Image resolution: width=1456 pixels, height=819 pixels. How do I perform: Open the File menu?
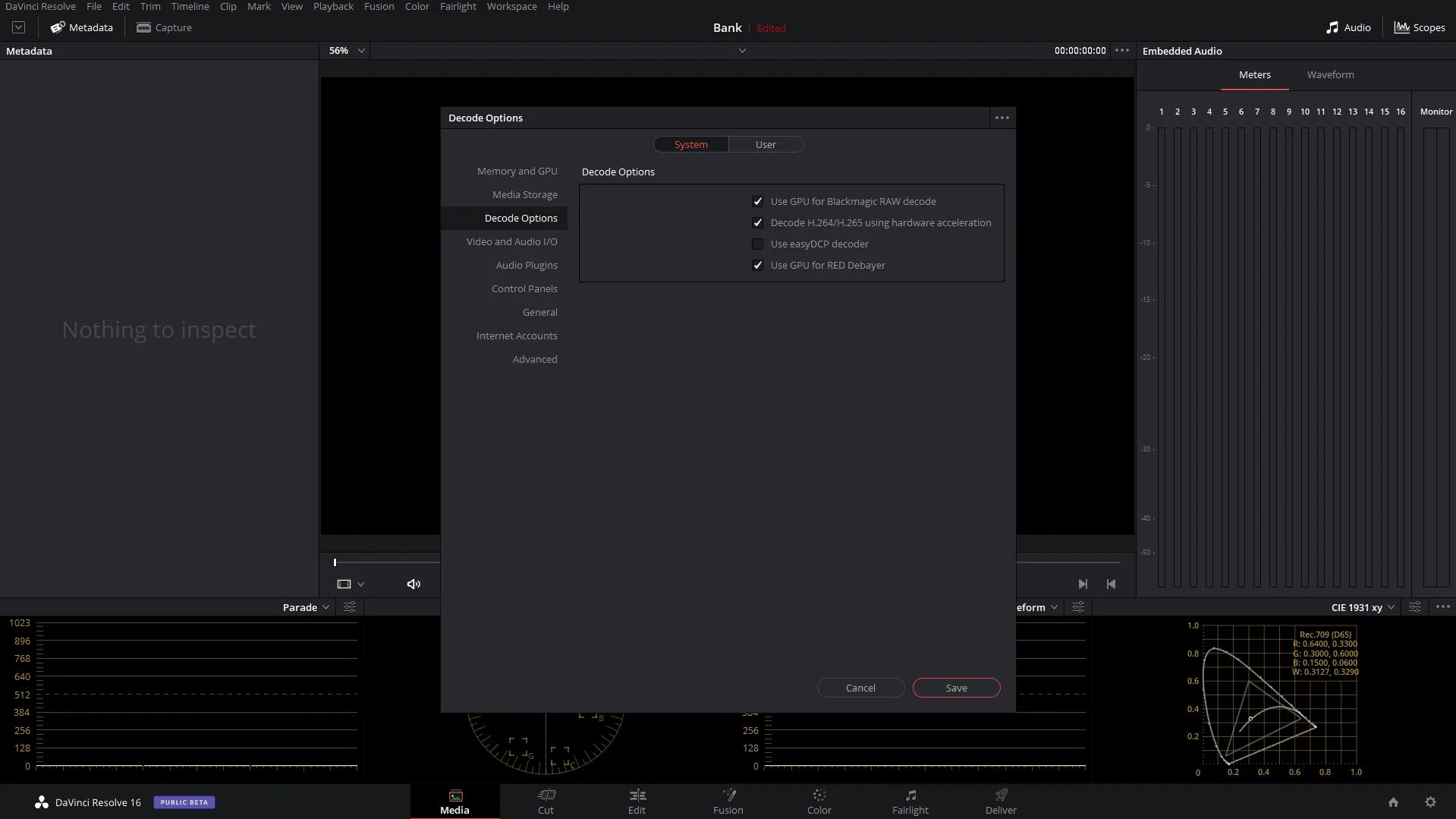click(94, 6)
